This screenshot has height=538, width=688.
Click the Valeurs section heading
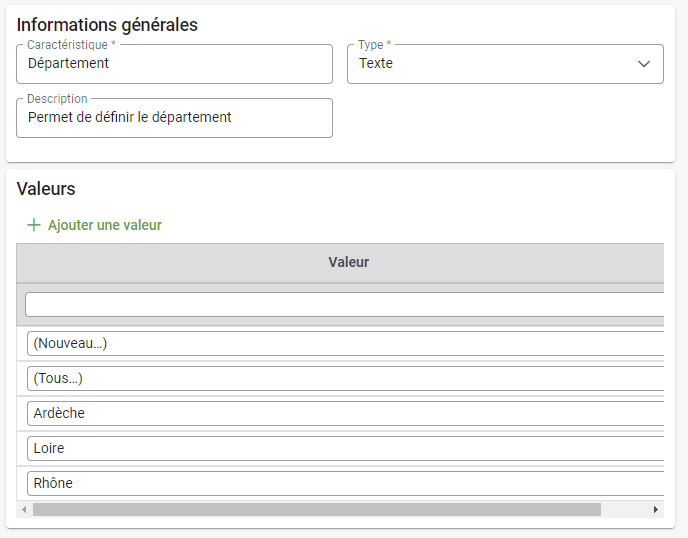[46, 188]
